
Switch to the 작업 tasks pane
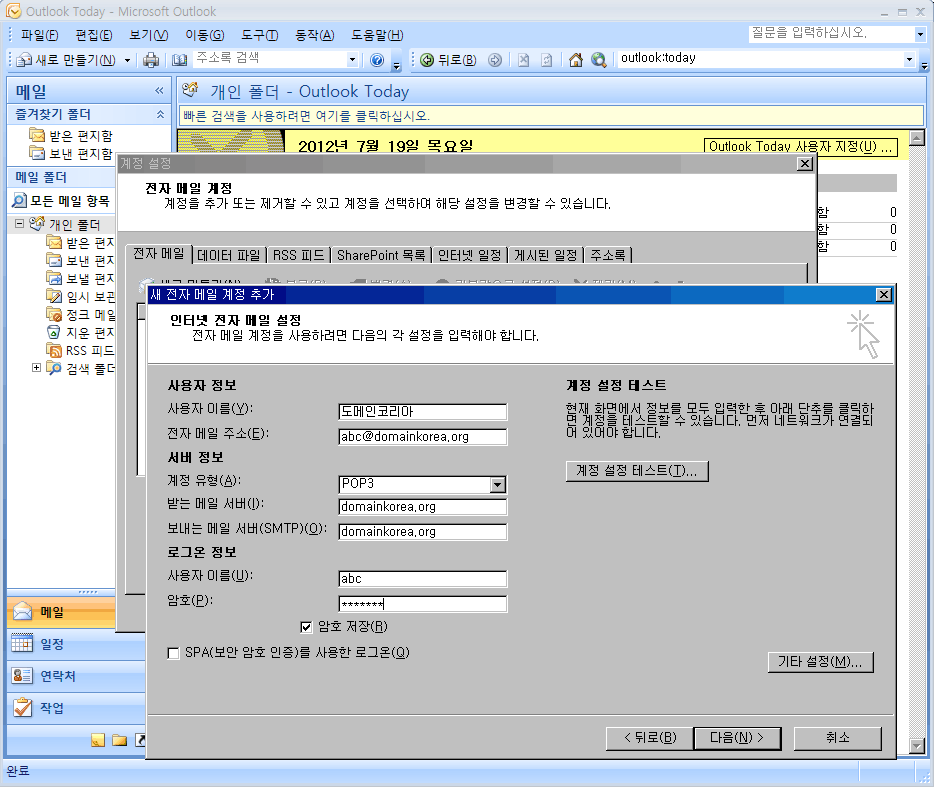76,708
